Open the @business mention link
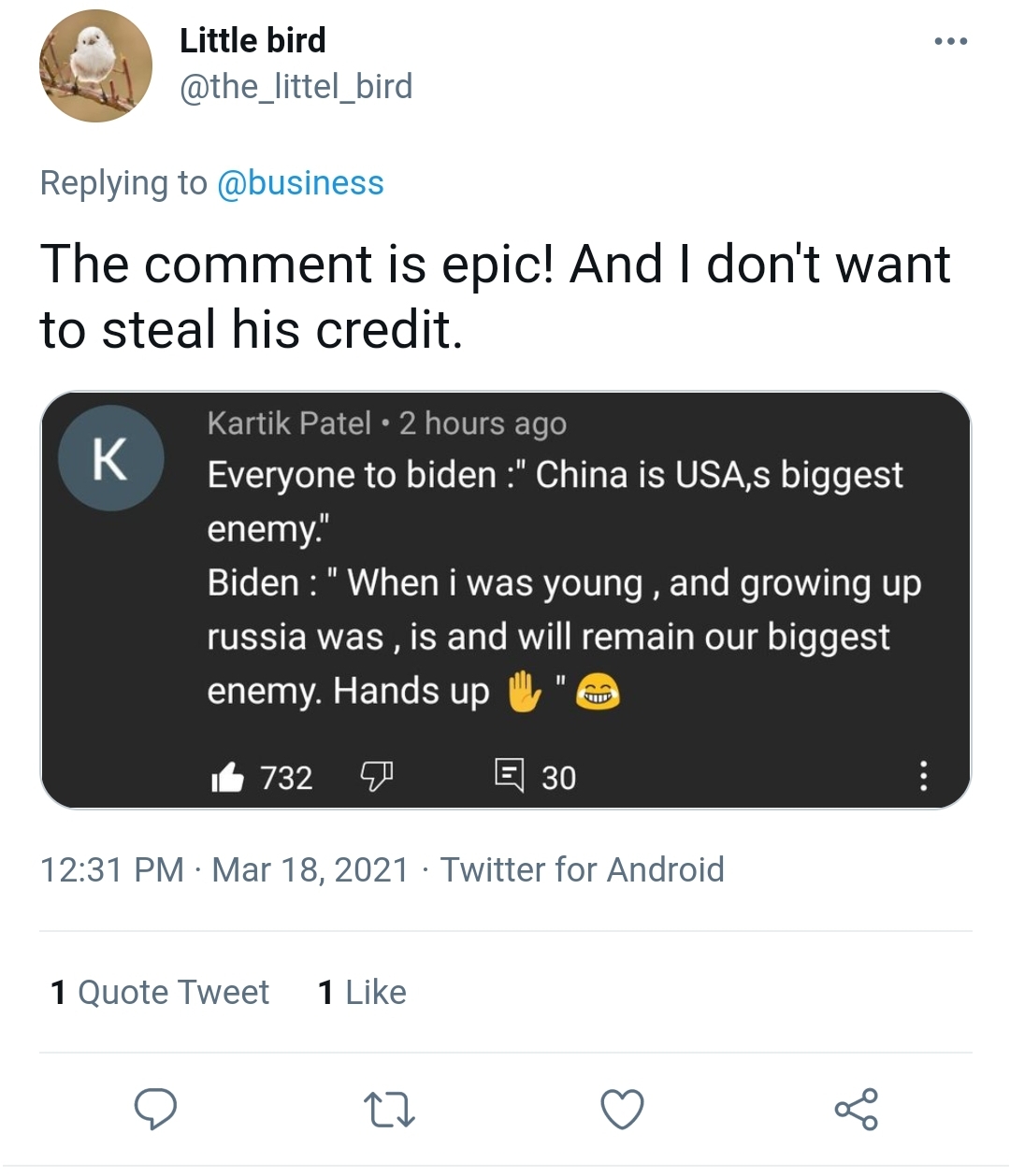 (x=300, y=182)
